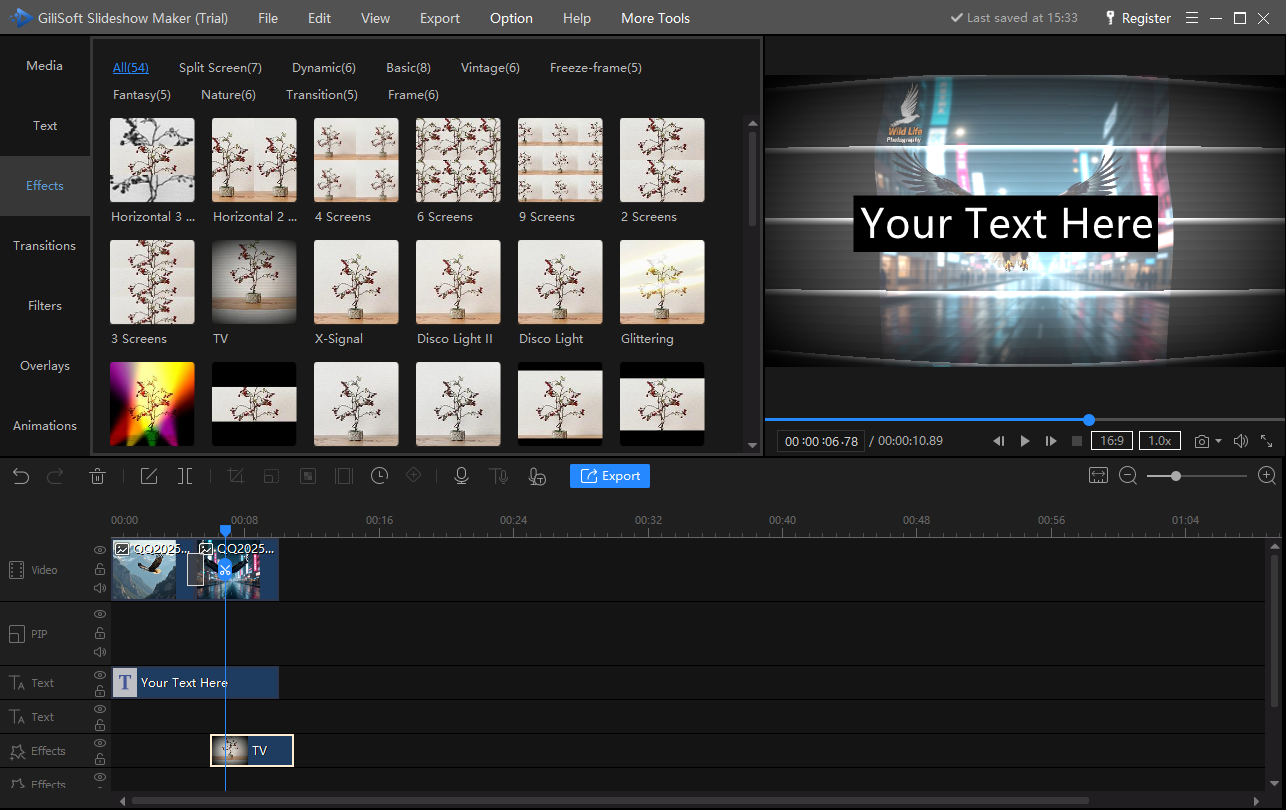Viewport: 1286px width, 810px height.
Task: Toggle preview volume speaker icon
Action: [x=1241, y=441]
